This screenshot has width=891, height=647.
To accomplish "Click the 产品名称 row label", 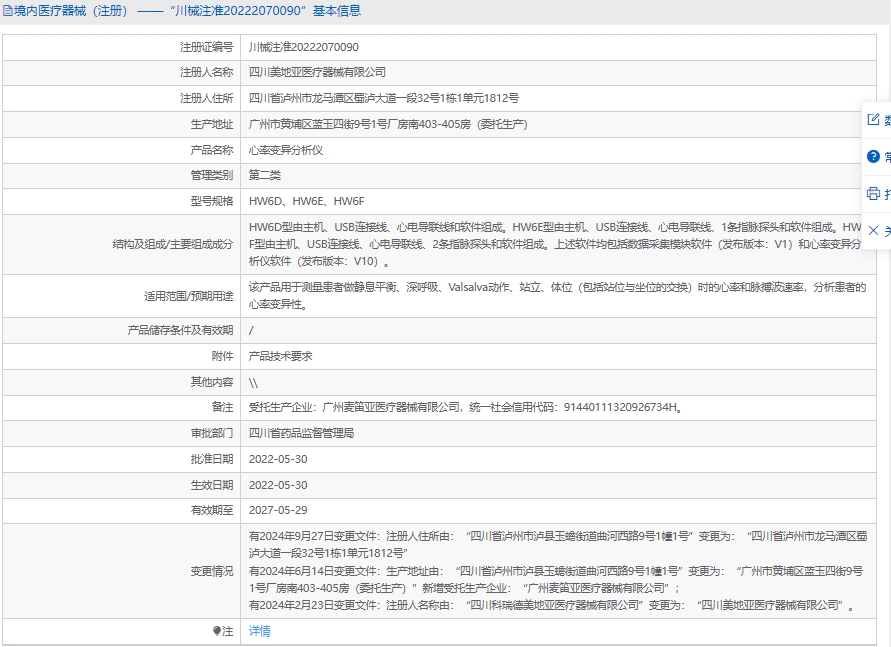I will 212,150.
